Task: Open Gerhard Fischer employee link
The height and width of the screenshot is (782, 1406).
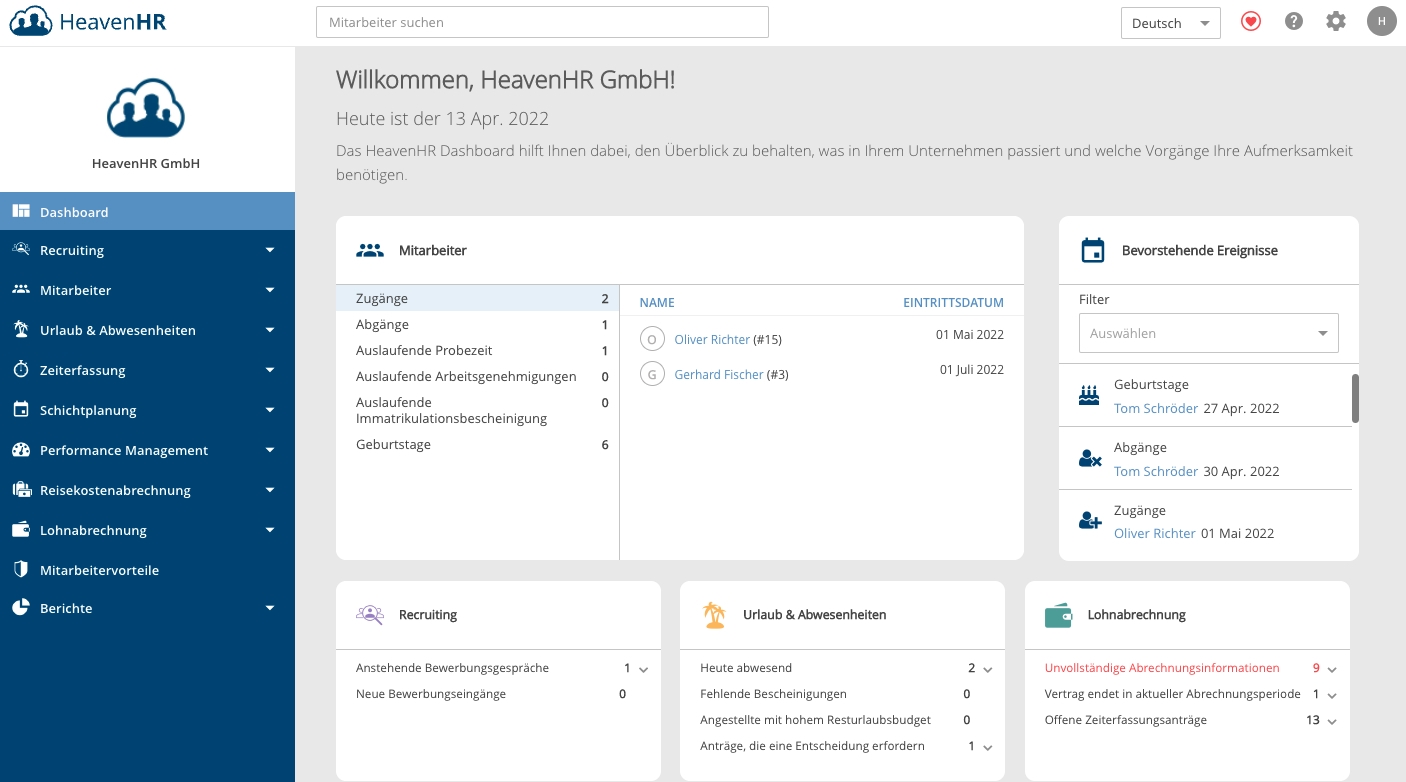Action: coord(719,375)
